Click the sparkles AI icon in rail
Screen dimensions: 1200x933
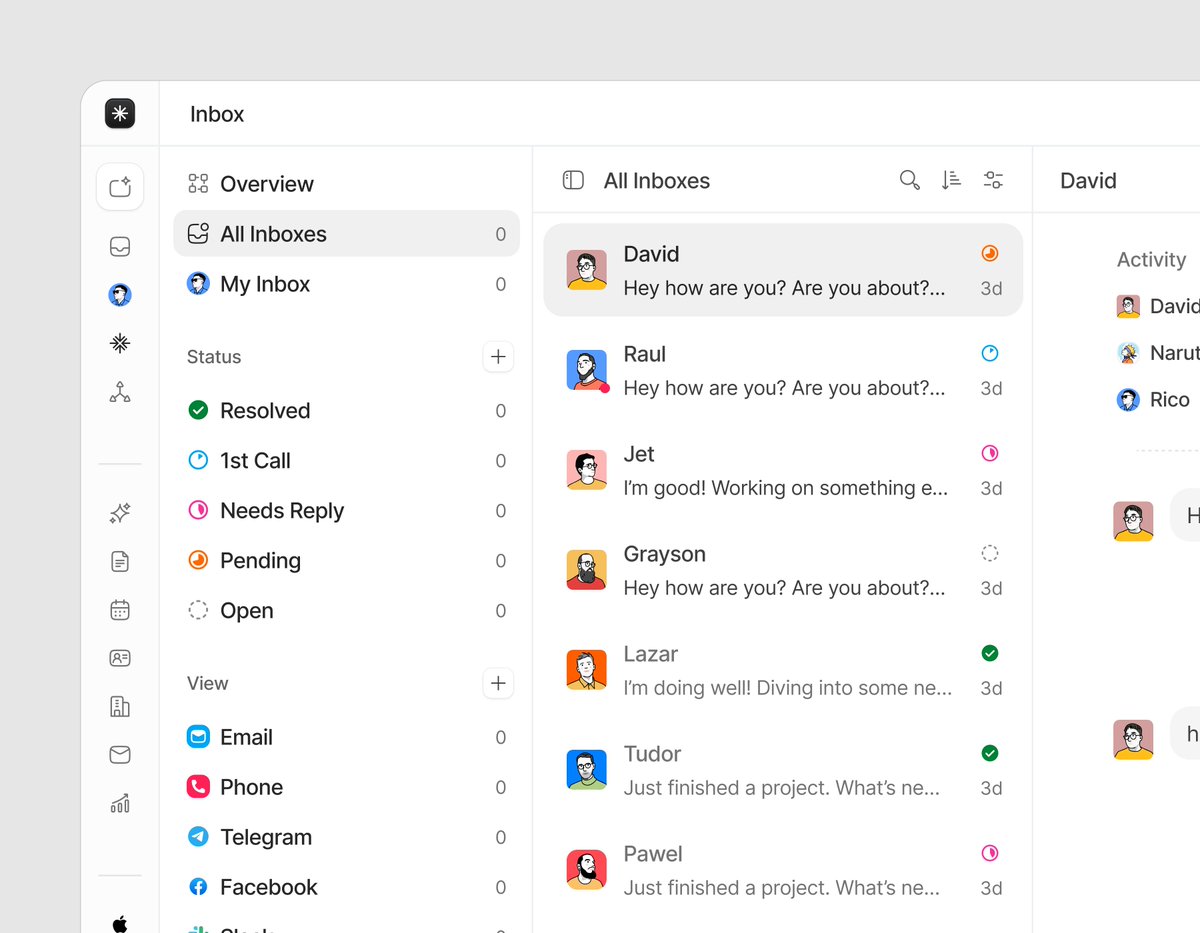(x=120, y=513)
